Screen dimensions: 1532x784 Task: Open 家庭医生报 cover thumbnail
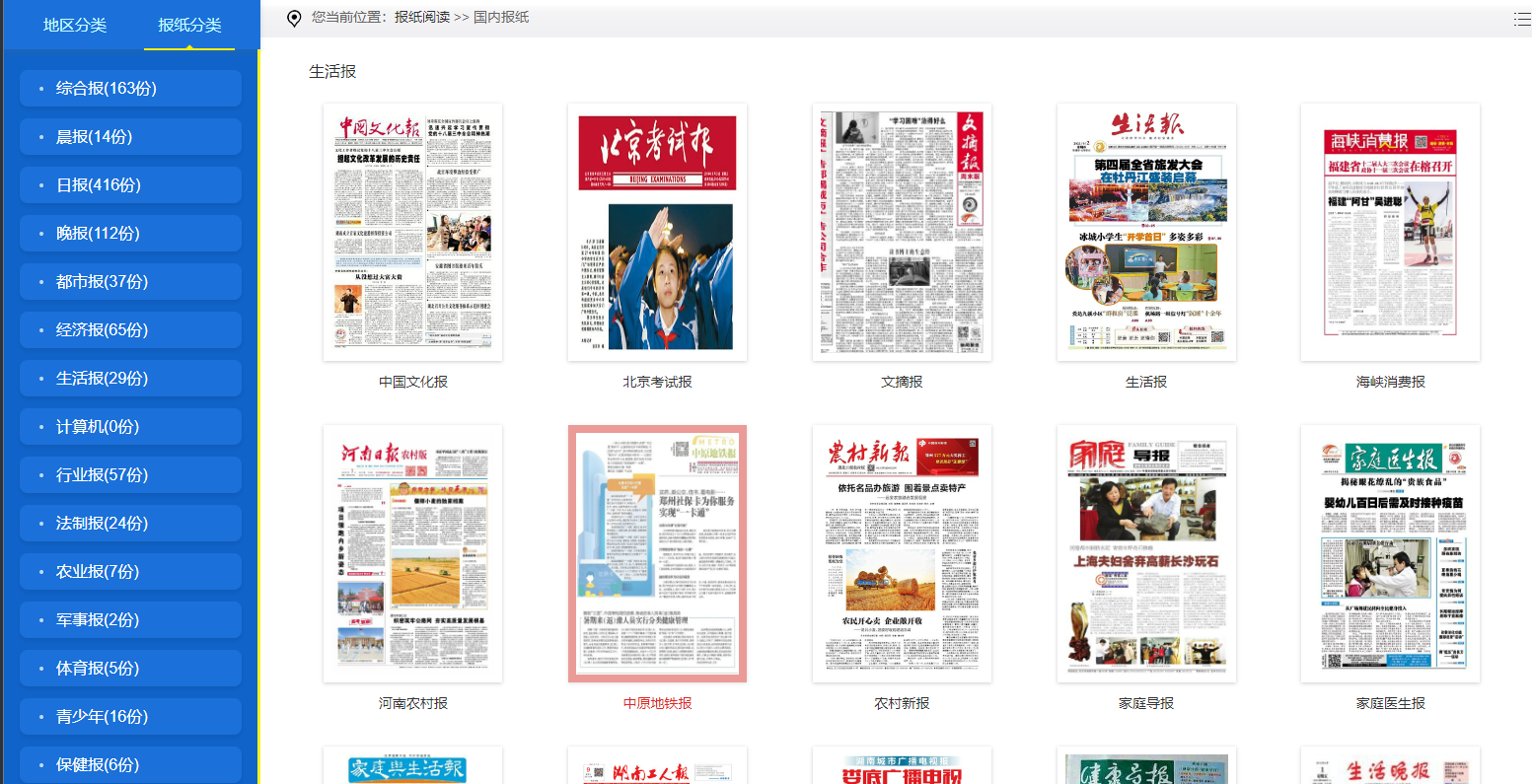tap(1390, 554)
